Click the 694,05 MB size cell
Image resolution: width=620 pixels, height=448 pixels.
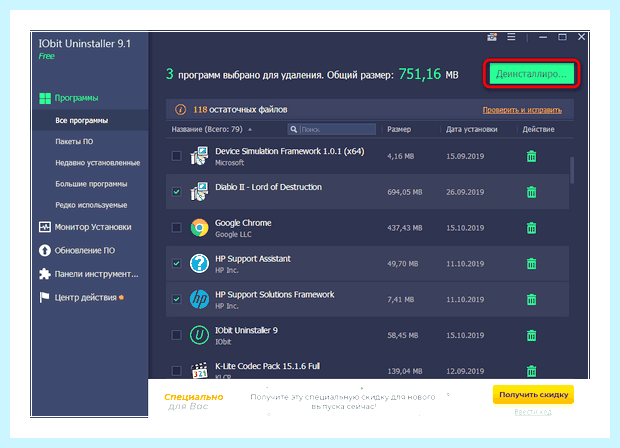(x=405, y=192)
